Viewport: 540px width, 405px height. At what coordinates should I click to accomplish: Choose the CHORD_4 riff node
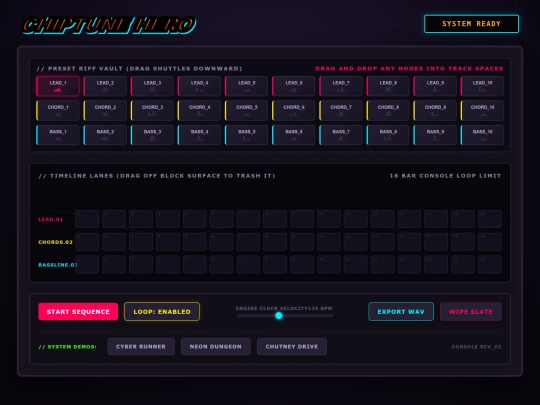click(x=199, y=111)
